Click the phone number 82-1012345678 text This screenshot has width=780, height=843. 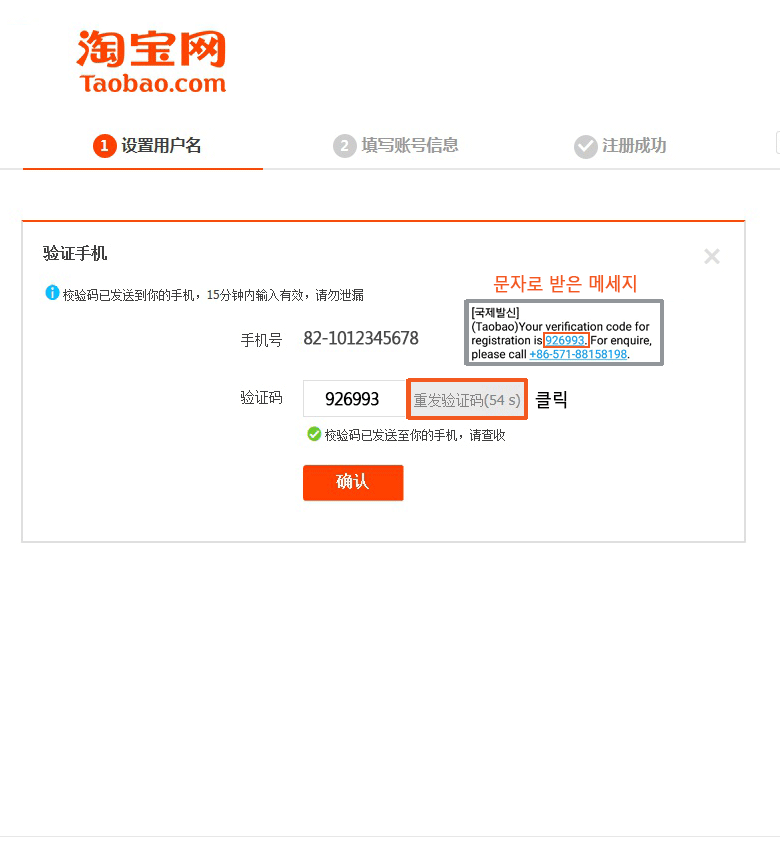[x=361, y=338]
